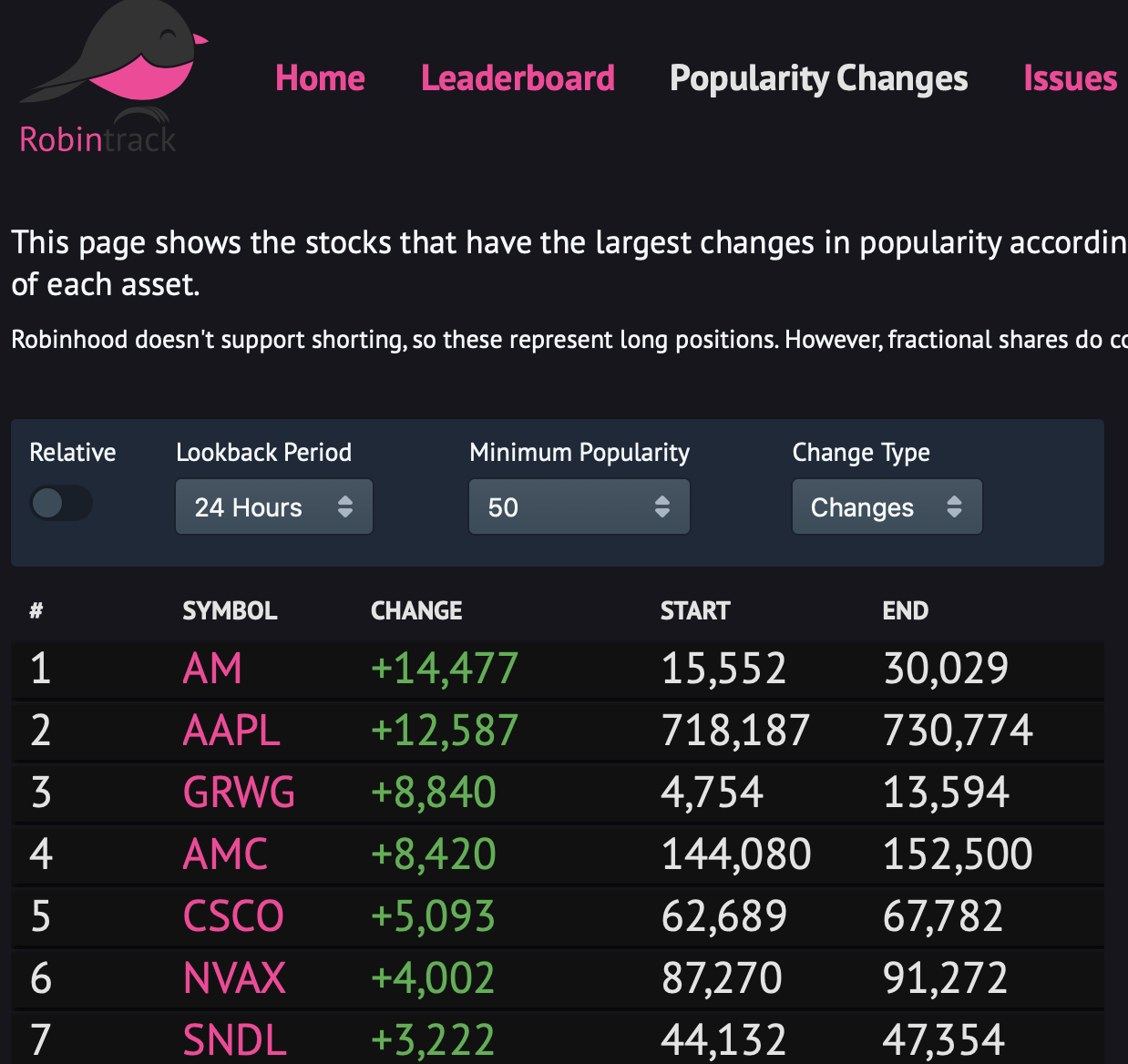The width and height of the screenshot is (1128, 1064).
Task: Click the +12,587 change value
Action: (445, 731)
